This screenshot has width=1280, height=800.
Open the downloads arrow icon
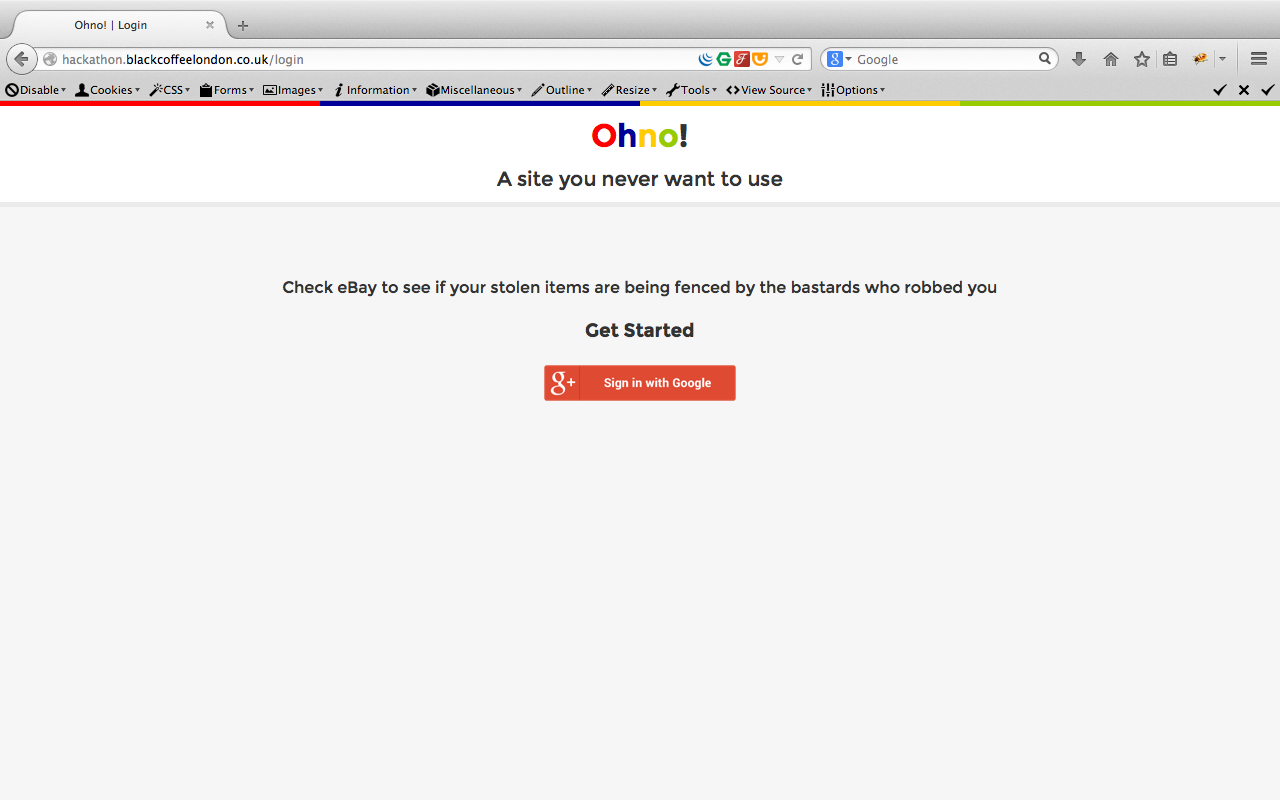1079,59
